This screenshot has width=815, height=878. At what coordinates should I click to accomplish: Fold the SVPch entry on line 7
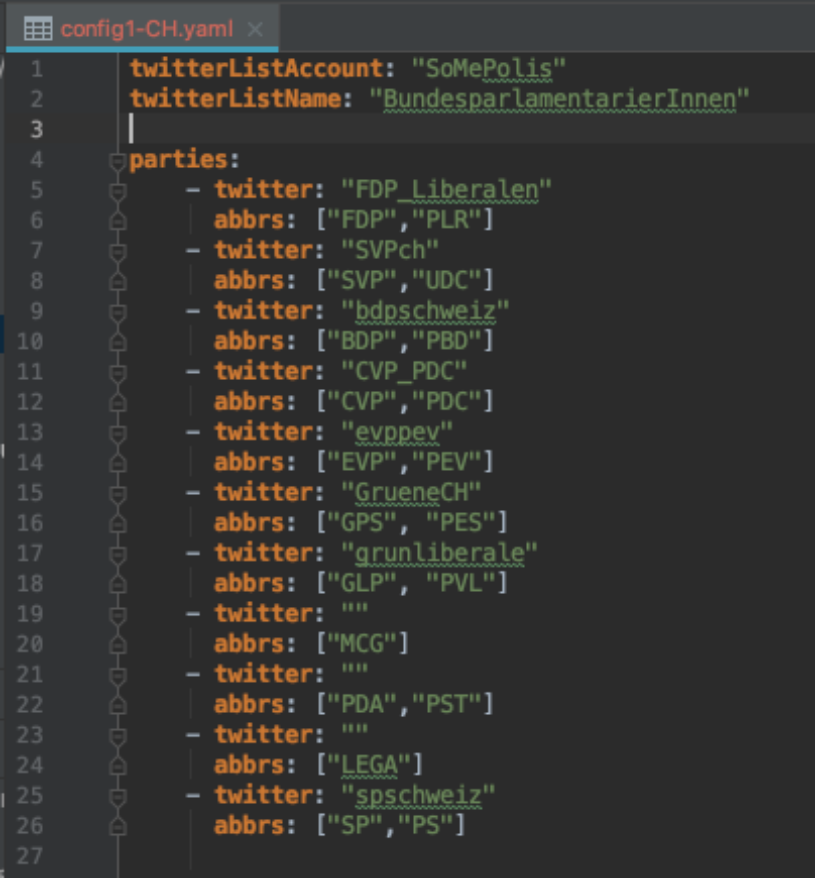(118, 250)
